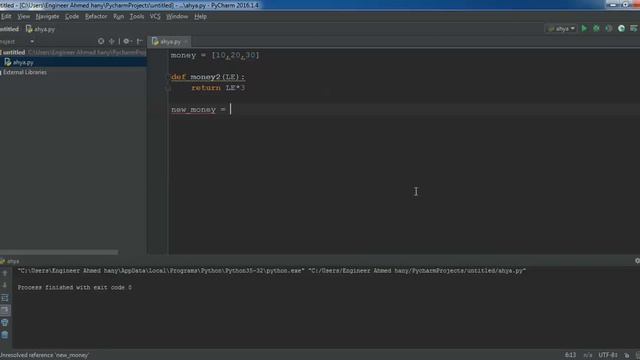Click the code line 'money = [10,20,30]'
Viewport: 640px width, 360px height.
(215, 55)
